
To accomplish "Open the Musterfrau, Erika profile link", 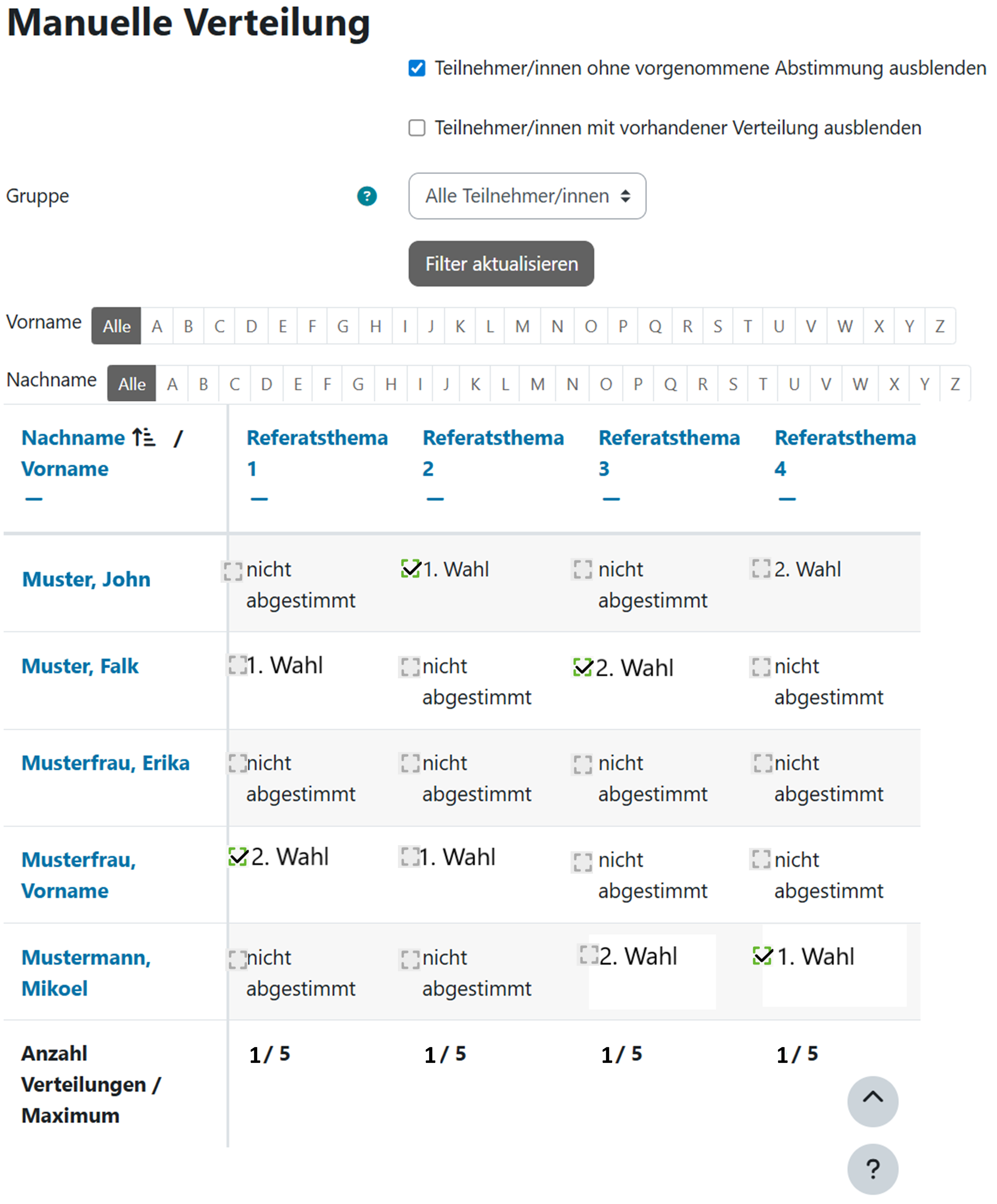I will click(105, 763).
